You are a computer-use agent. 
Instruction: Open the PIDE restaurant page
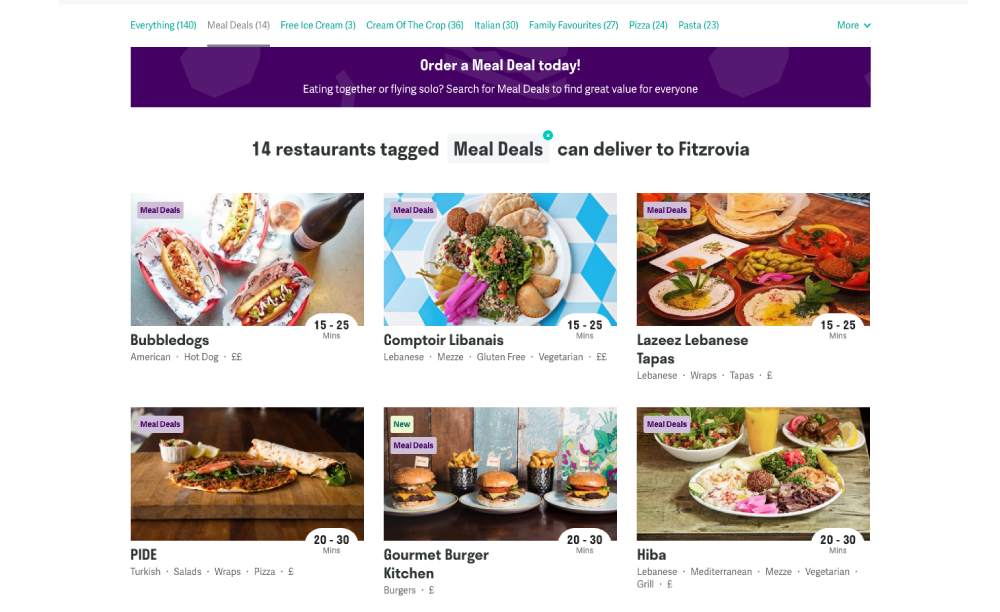pos(144,554)
